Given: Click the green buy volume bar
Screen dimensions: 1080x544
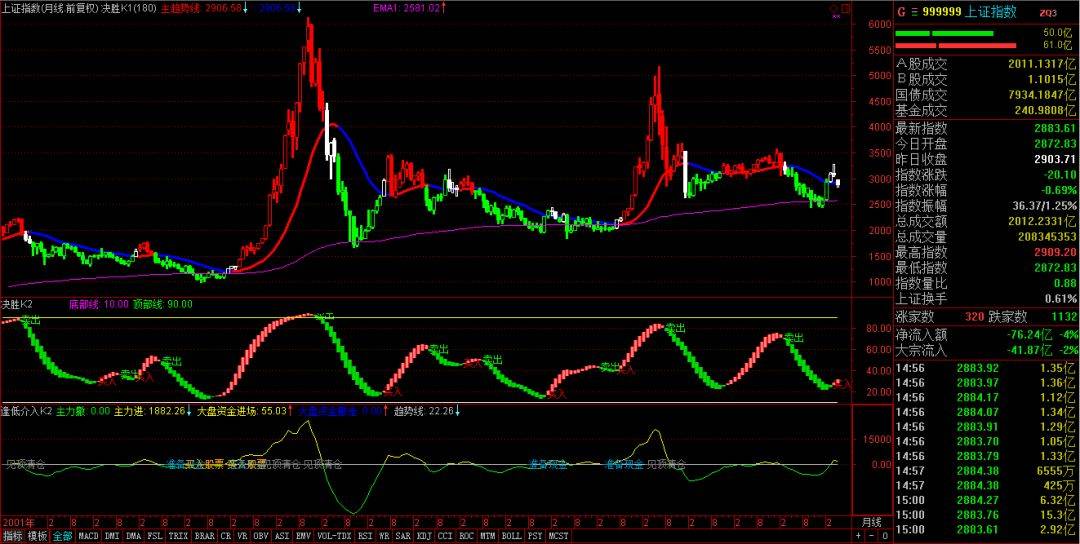Looking at the screenshot, I should (944, 33).
